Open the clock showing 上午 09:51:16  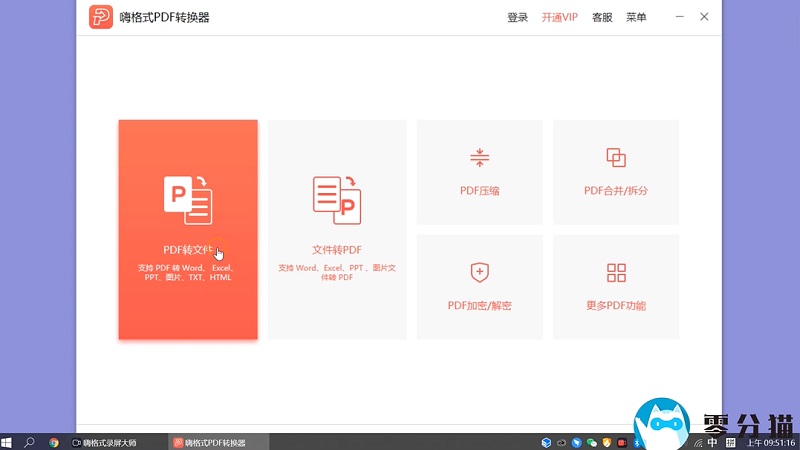coord(771,442)
